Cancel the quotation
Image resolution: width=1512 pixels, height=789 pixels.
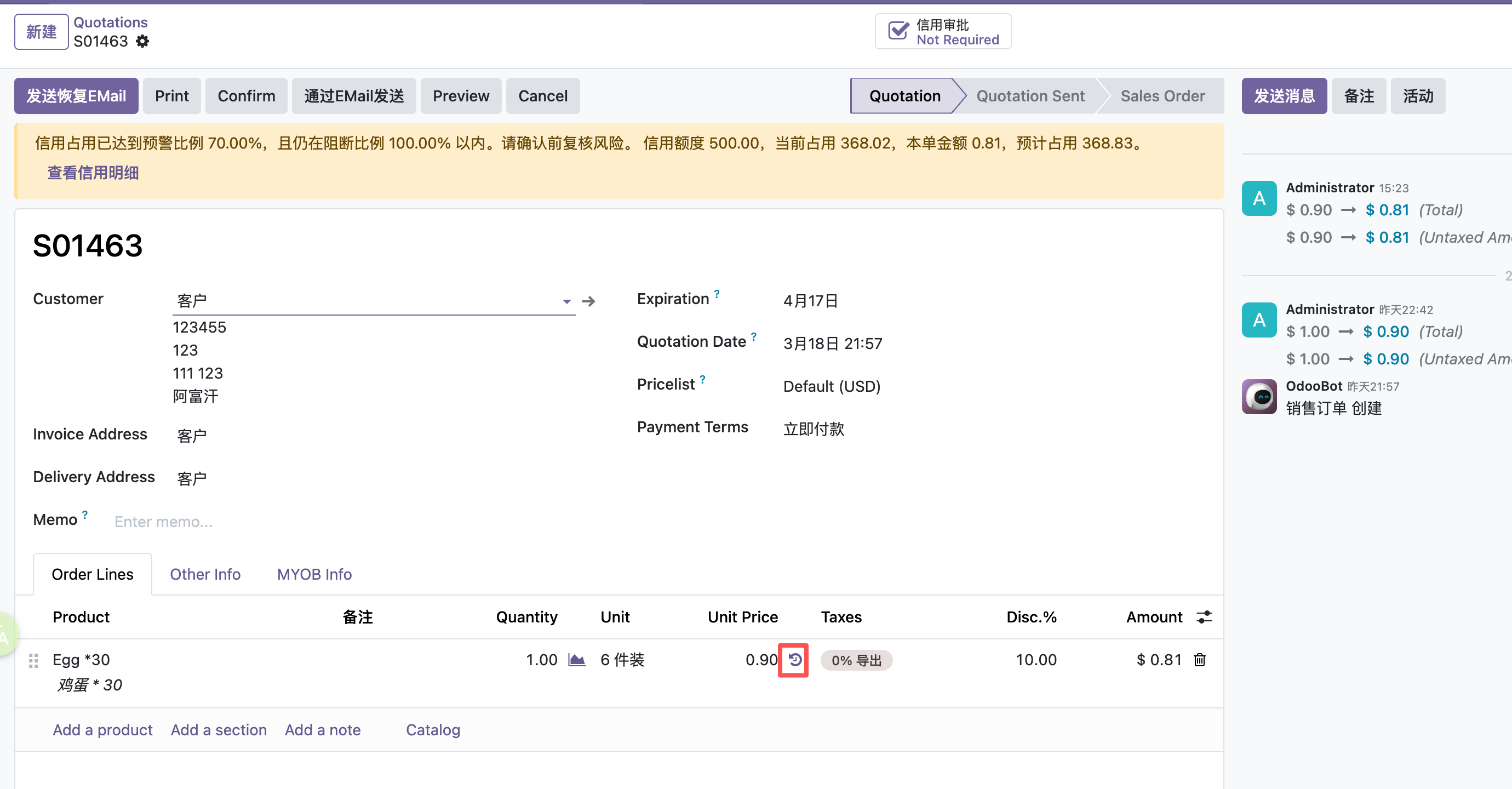pyautogui.click(x=542, y=96)
